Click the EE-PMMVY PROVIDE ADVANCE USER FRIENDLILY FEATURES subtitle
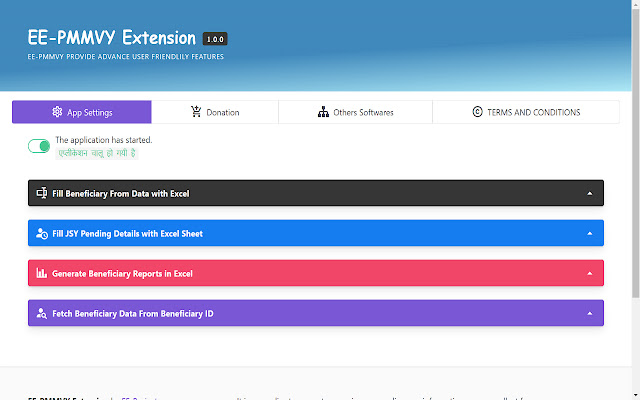The height and width of the screenshot is (400, 640). point(126,56)
